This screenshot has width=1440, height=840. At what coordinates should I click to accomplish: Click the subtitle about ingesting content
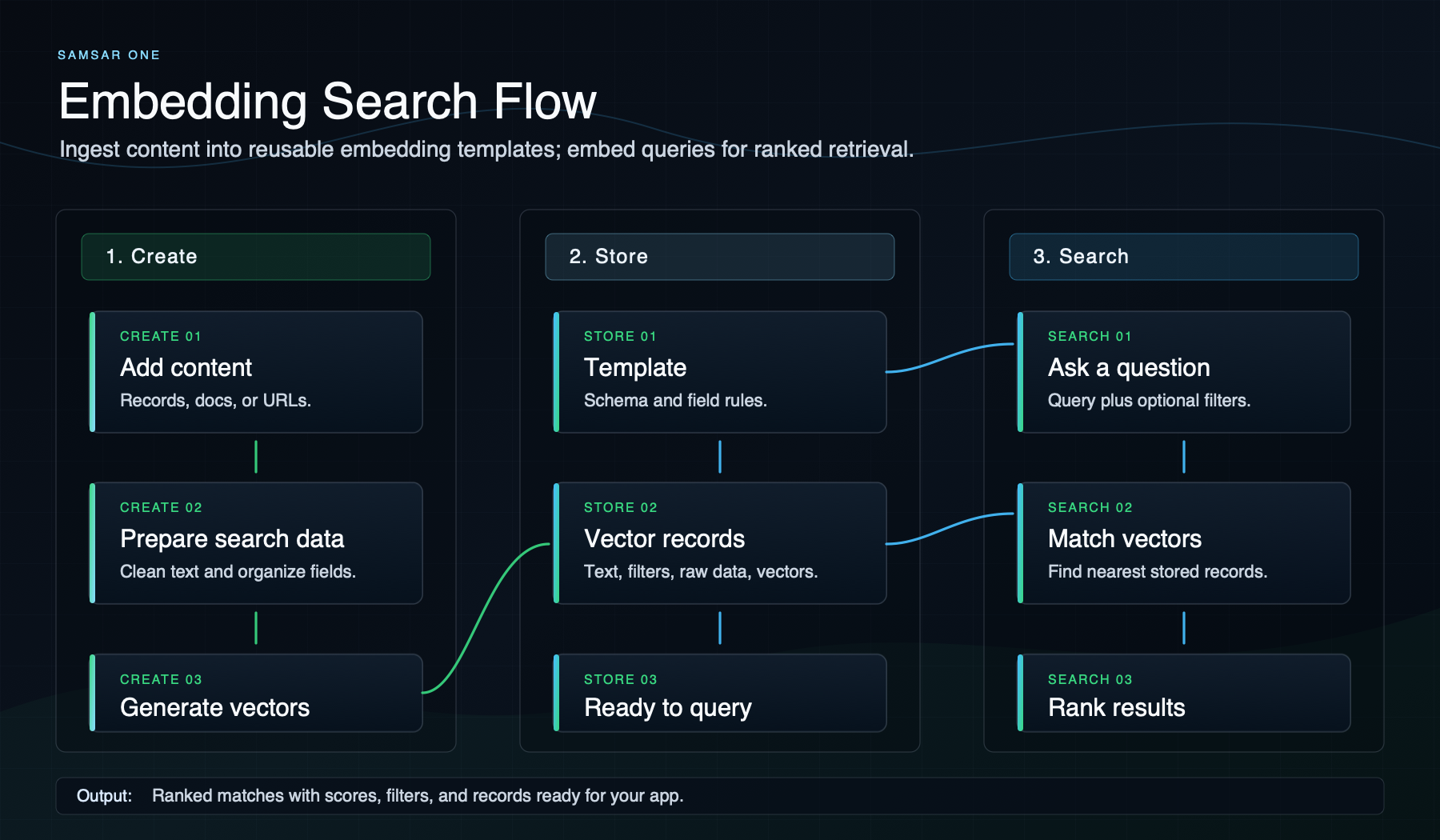[x=486, y=150]
